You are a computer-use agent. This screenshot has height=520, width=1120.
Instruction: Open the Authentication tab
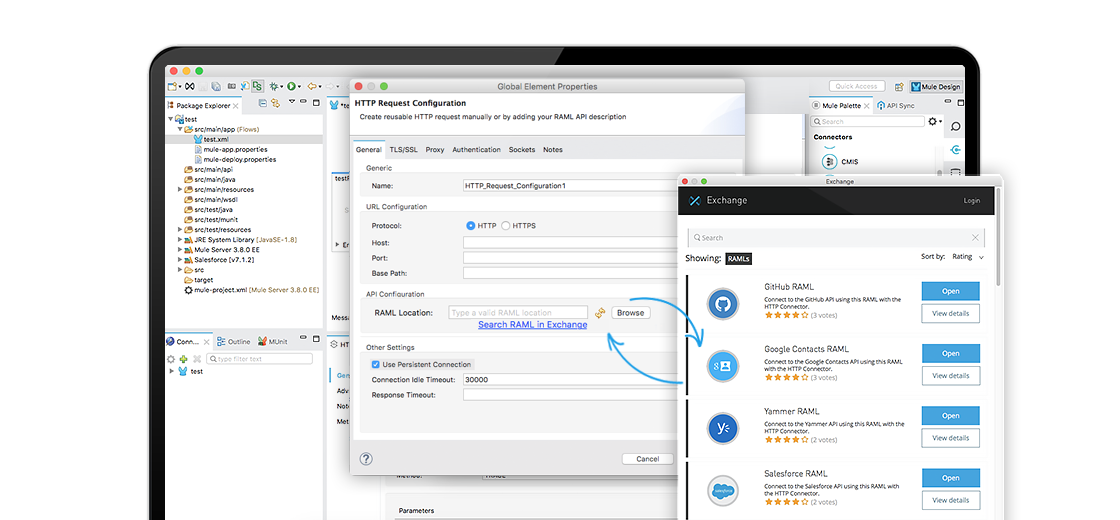(476, 150)
